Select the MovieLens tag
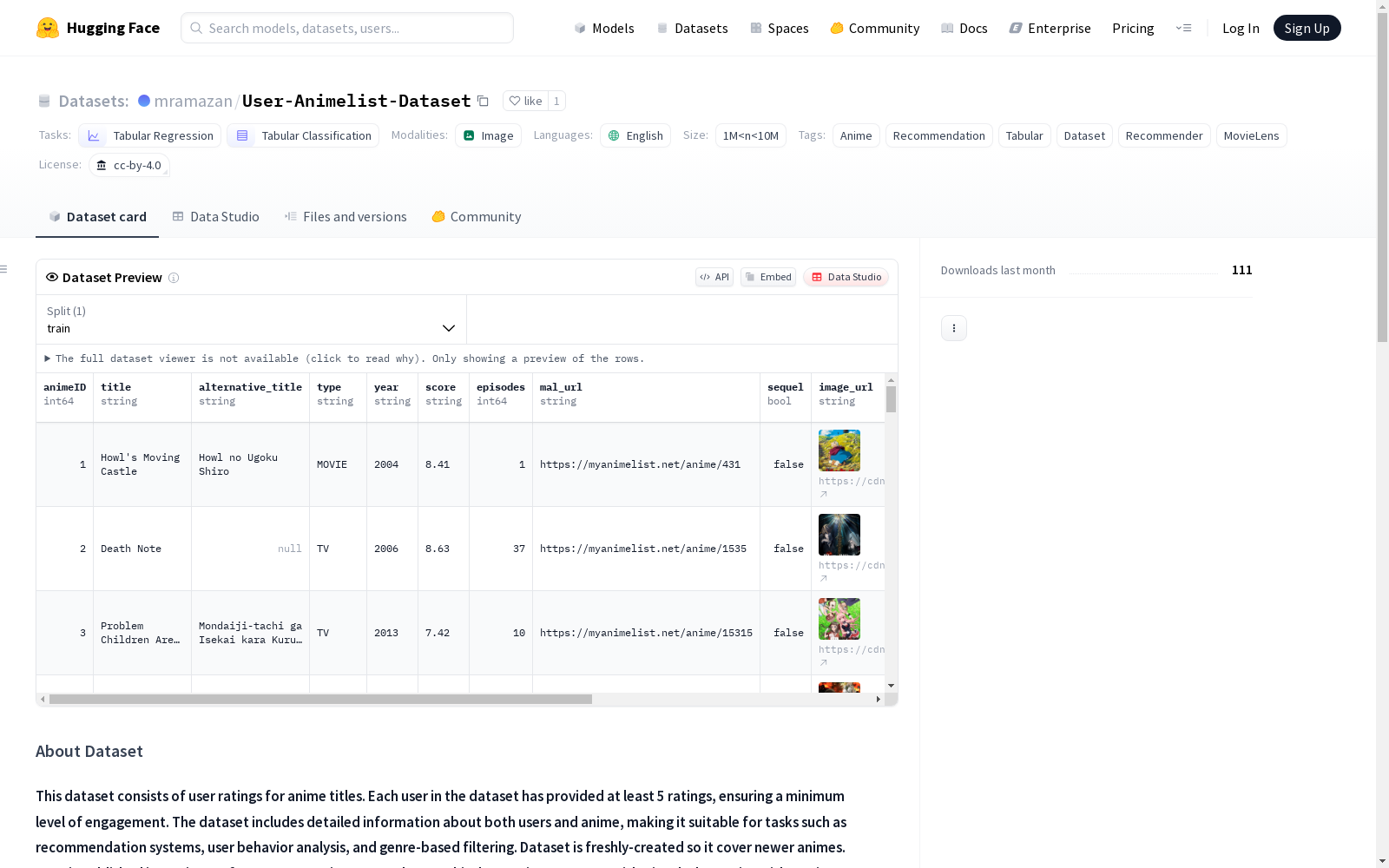Viewport: 1389px width, 868px height. coord(1252,135)
